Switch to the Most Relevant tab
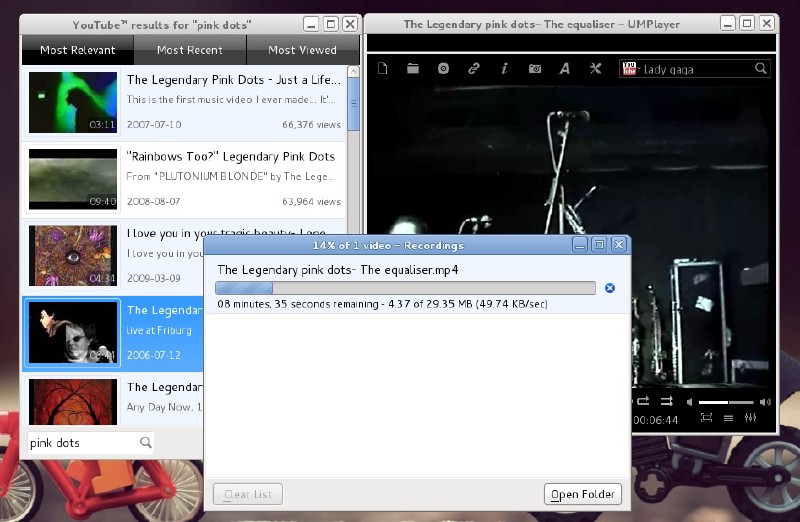 pos(78,50)
